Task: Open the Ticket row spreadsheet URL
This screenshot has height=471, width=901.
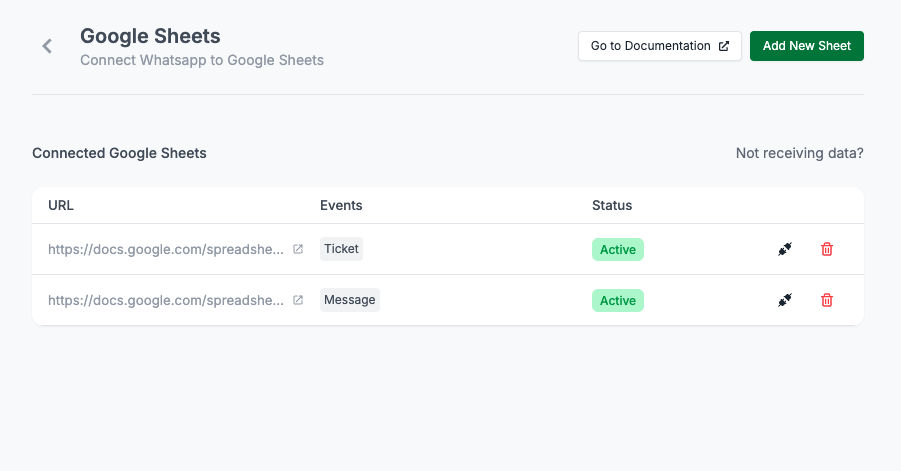Action: pyautogui.click(x=165, y=249)
